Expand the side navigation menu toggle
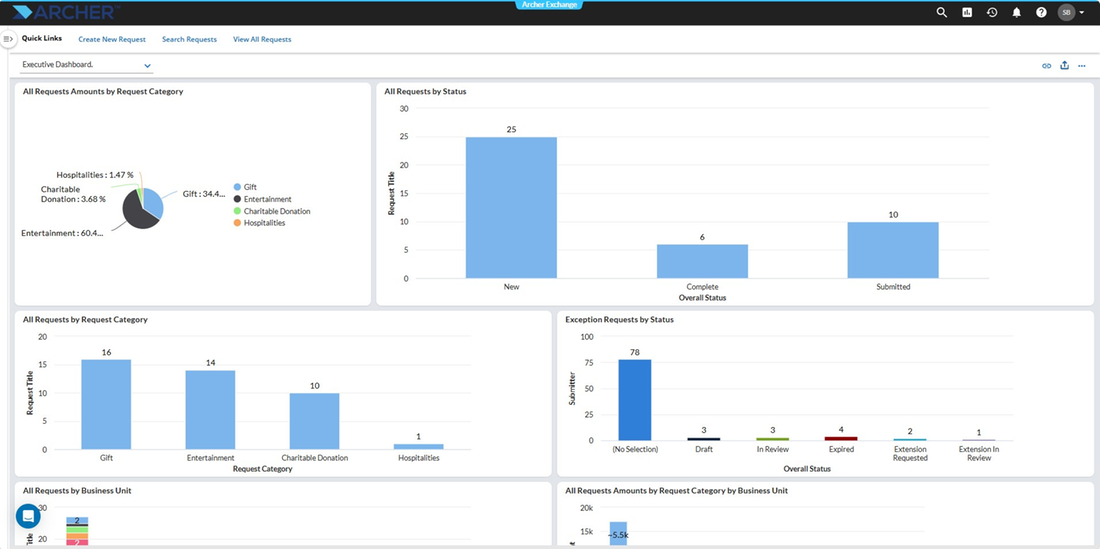 point(8,39)
